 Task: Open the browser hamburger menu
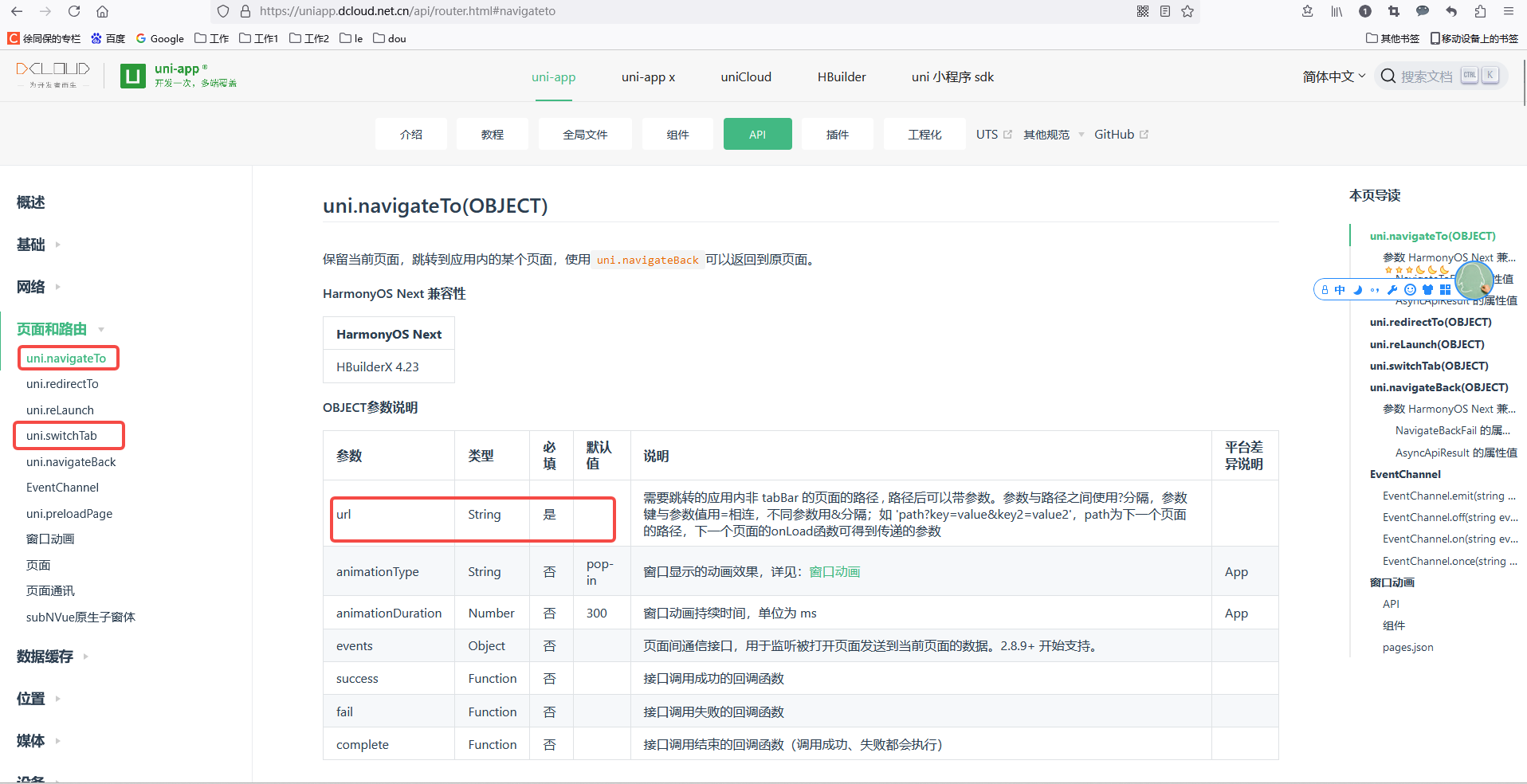pos(1509,11)
